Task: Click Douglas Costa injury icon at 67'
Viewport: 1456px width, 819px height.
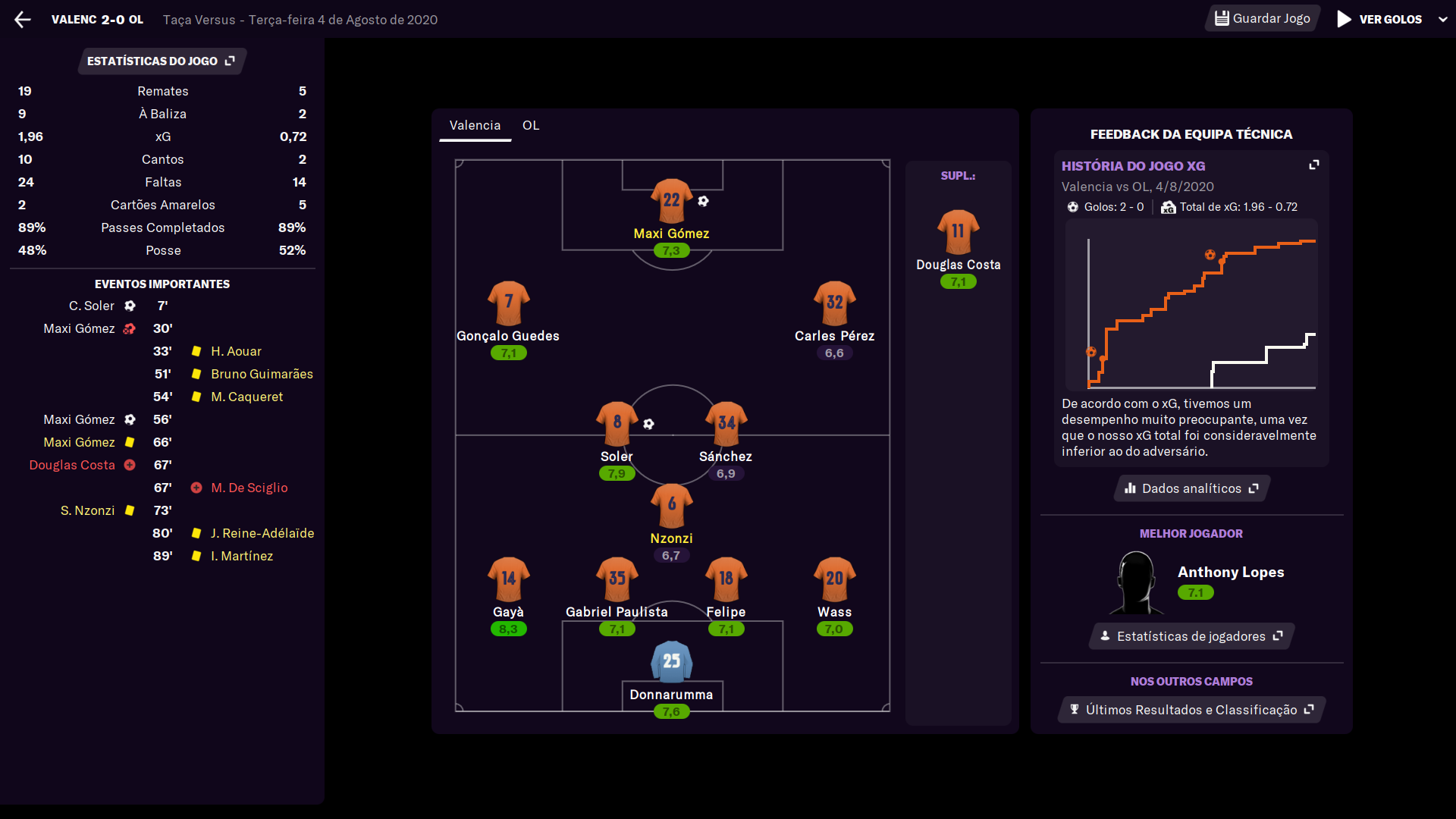Action: (130, 466)
